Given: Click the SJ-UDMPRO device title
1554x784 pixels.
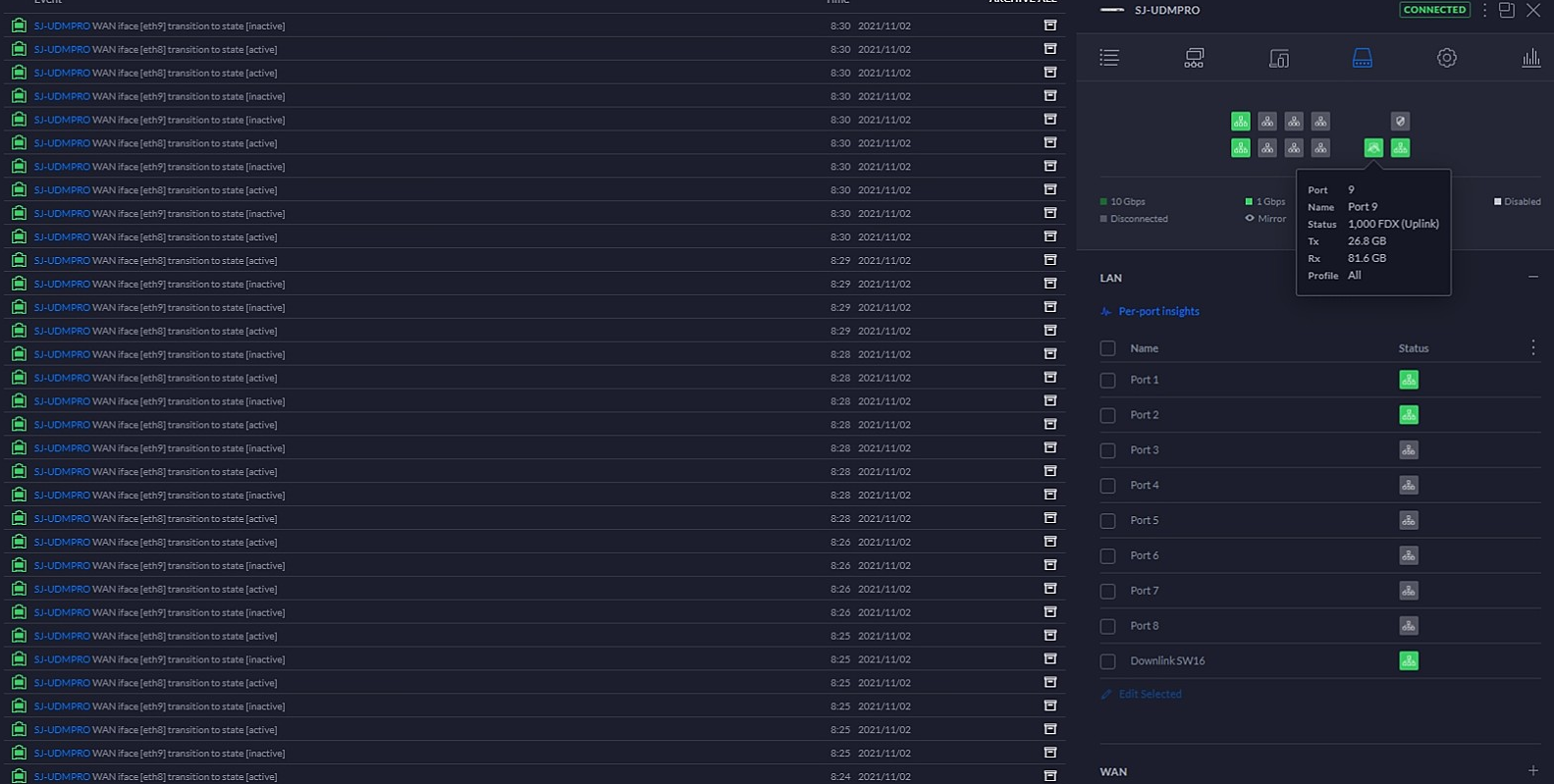Looking at the screenshot, I should [x=1167, y=10].
